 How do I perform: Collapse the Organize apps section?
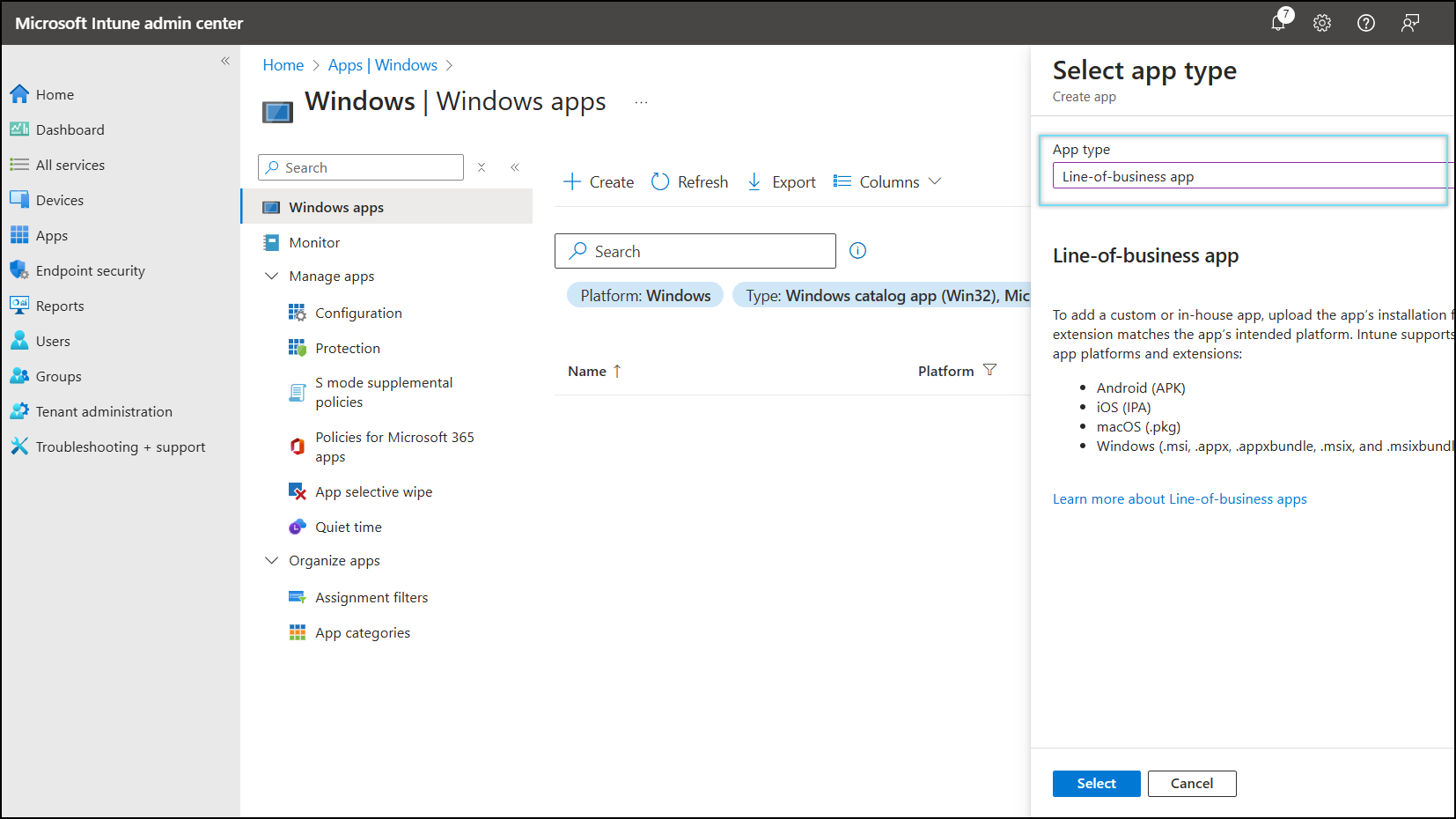[x=271, y=561]
